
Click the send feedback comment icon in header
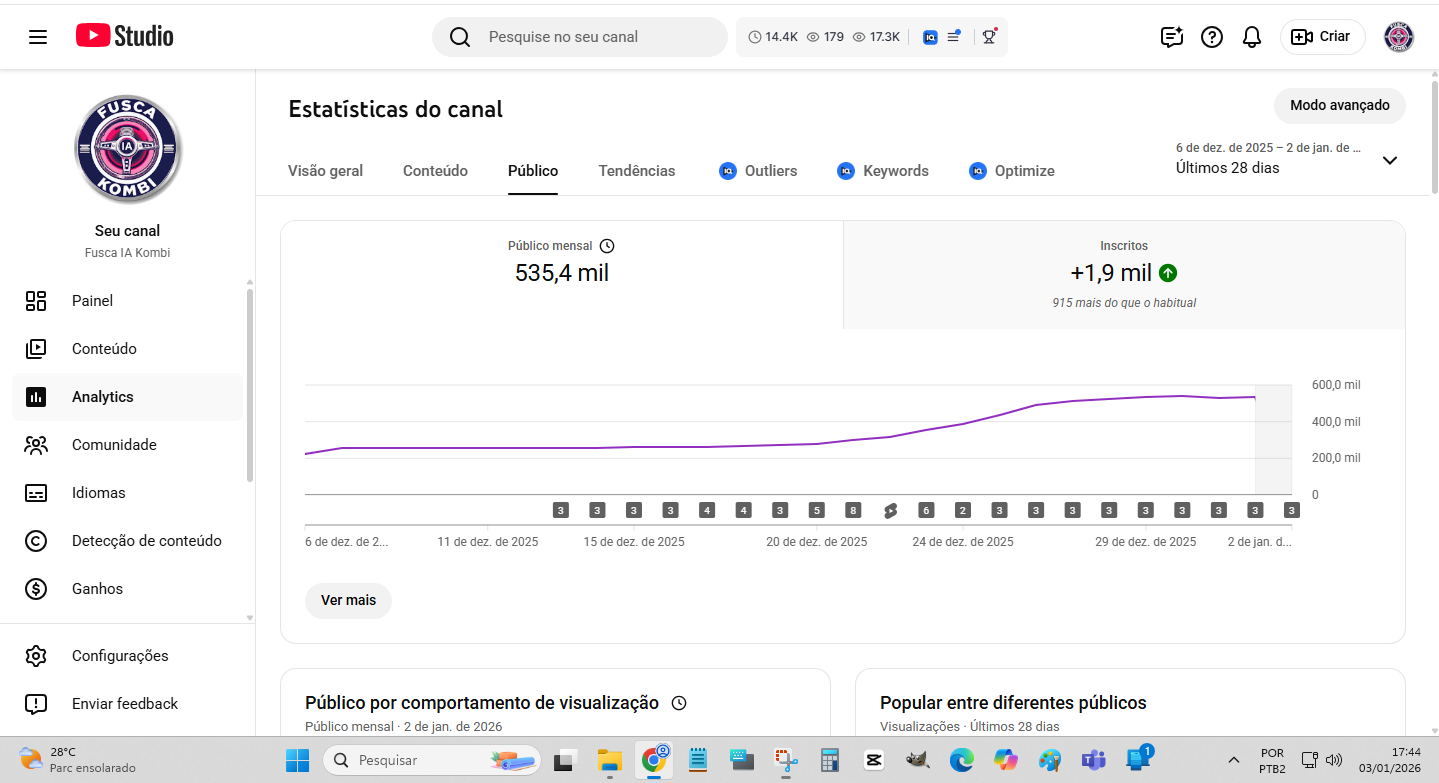[1171, 37]
